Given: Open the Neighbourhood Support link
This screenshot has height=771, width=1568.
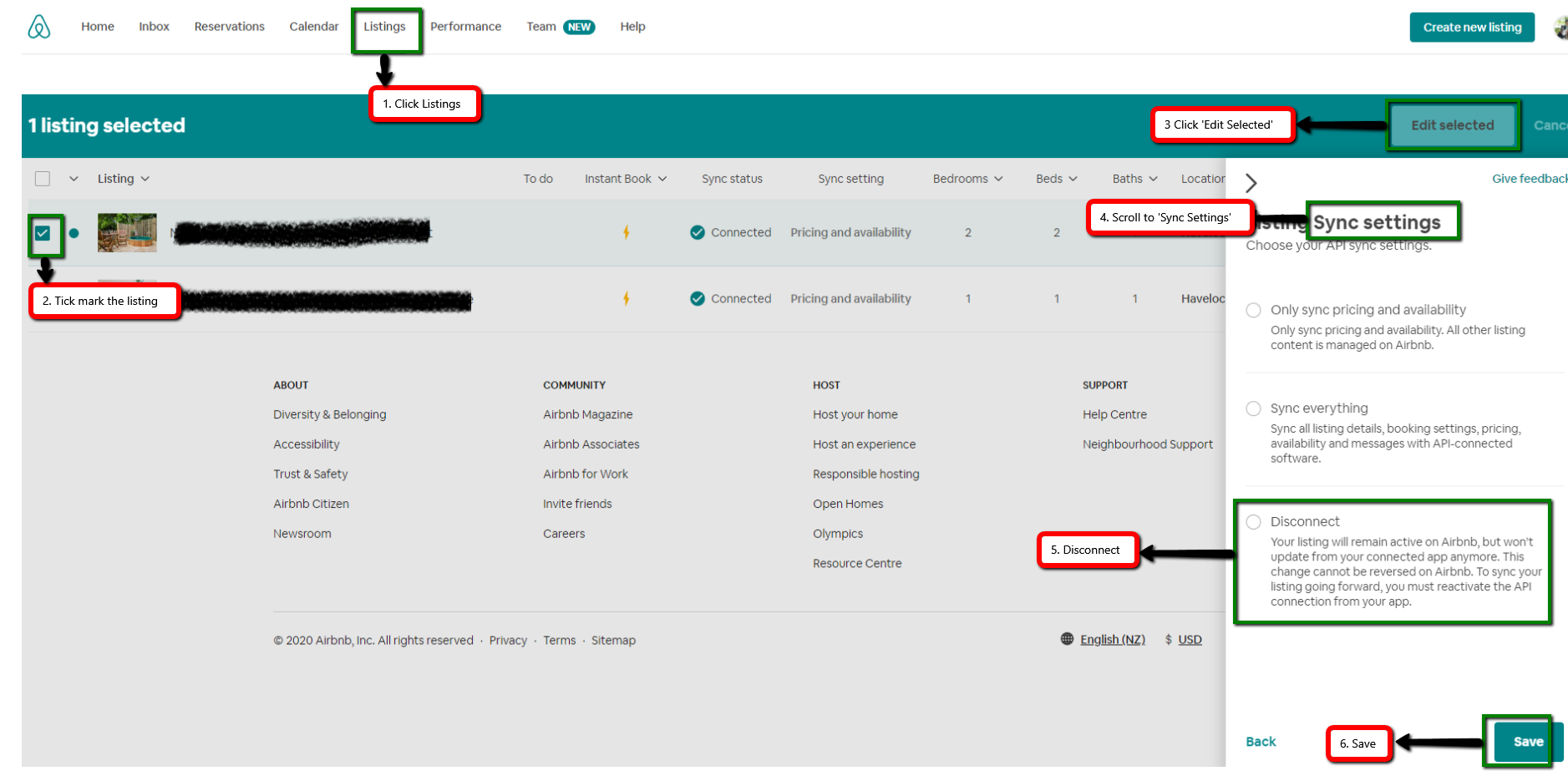Looking at the screenshot, I should (x=1148, y=444).
